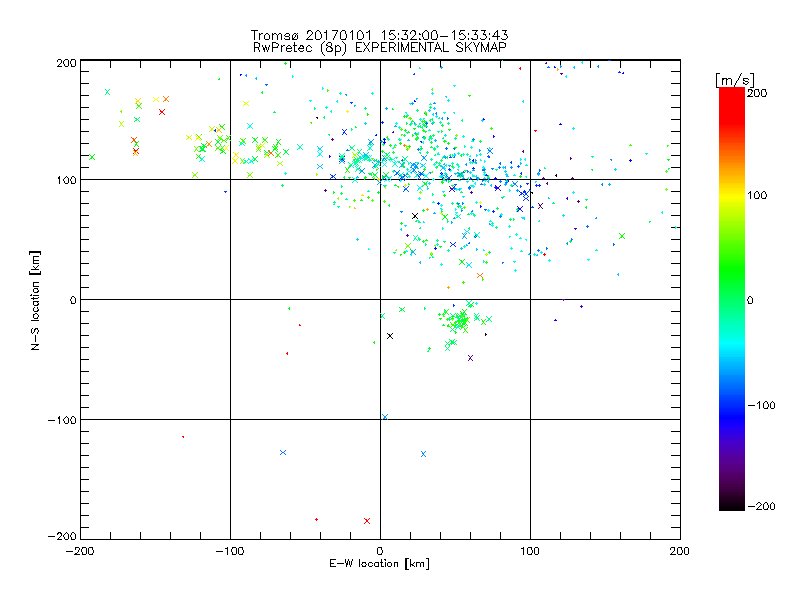800x600 pixels.
Task: Click the "E-W location [km]" axis label
Action: (x=379, y=564)
